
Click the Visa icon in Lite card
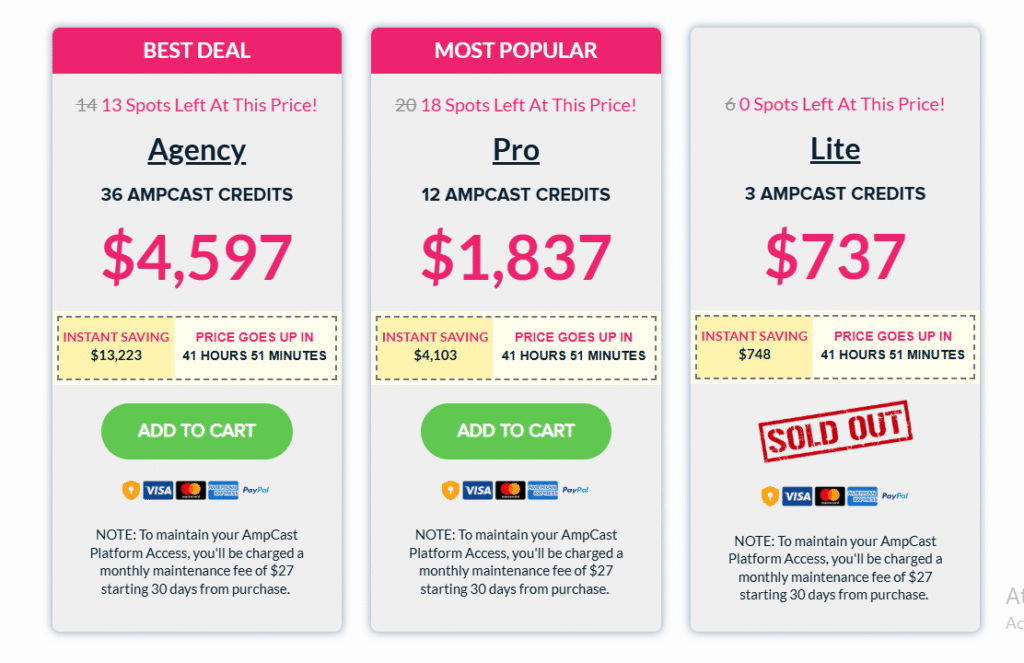(797, 496)
